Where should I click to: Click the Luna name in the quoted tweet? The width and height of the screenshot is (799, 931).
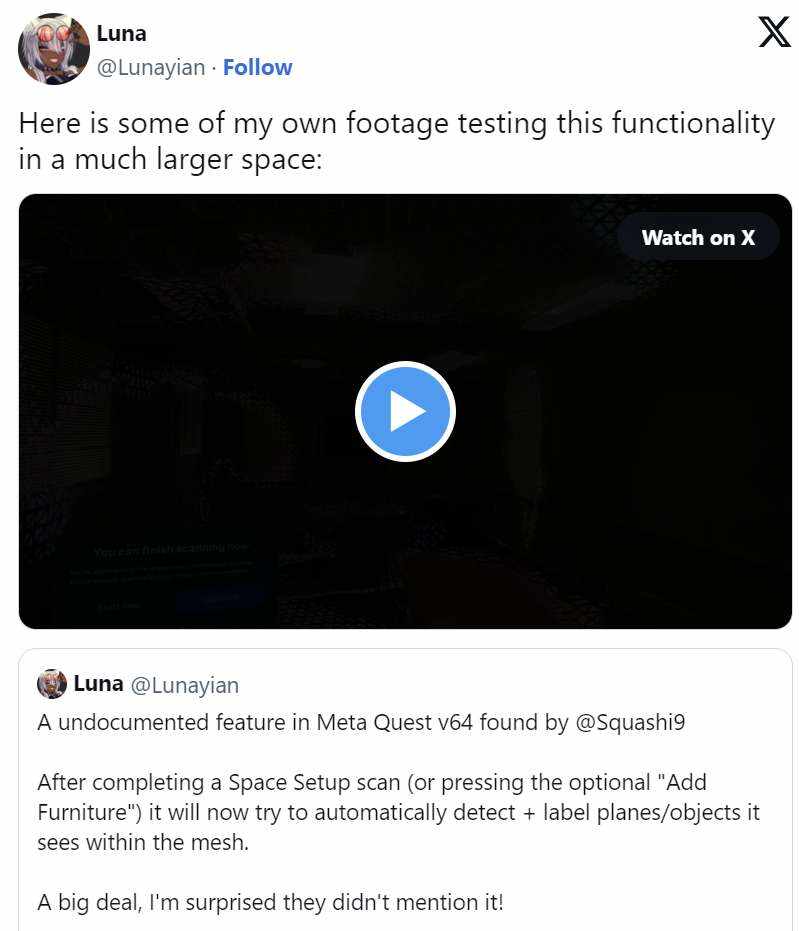(x=98, y=683)
